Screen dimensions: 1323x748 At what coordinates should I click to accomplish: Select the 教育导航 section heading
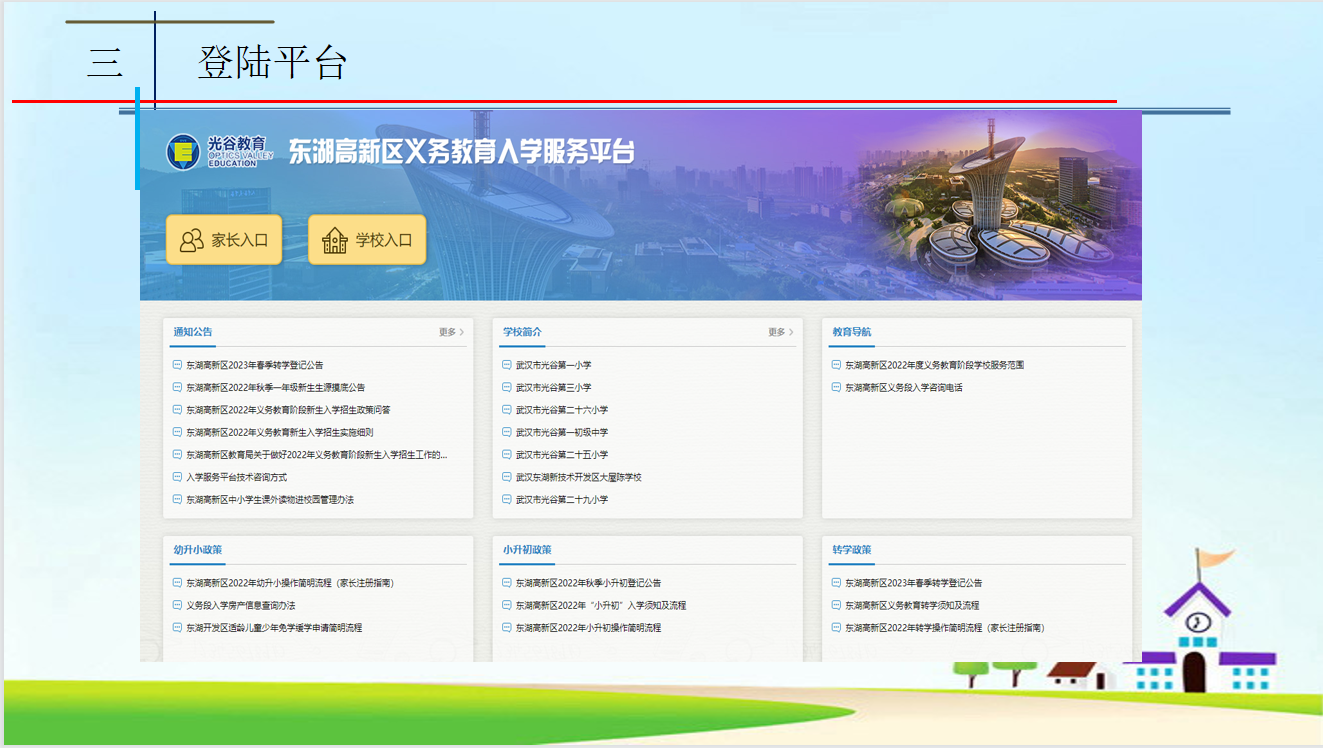pyautogui.click(x=852, y=332)
